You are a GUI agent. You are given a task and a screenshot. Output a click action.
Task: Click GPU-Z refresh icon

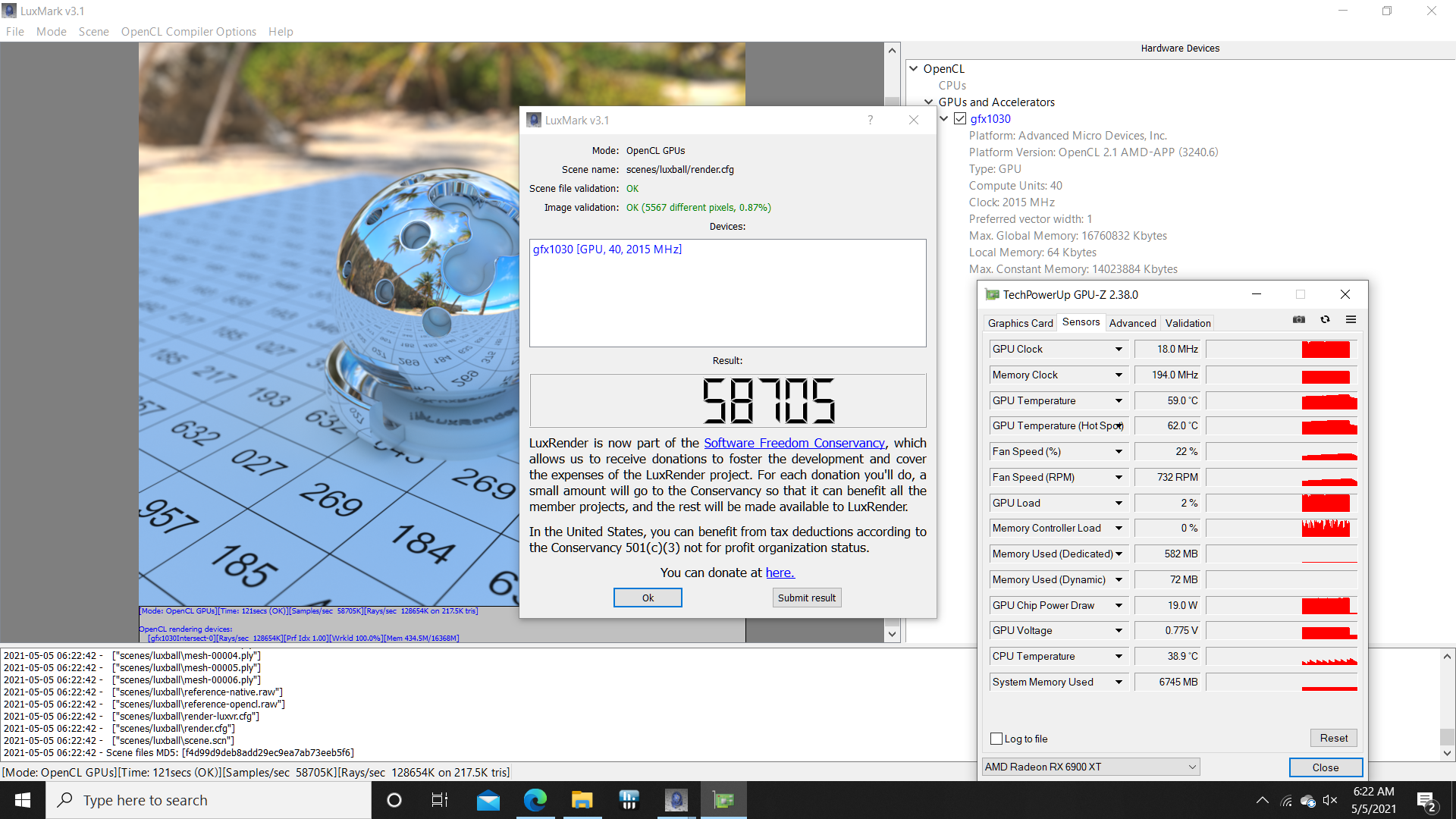click(x=1325, y=319)
